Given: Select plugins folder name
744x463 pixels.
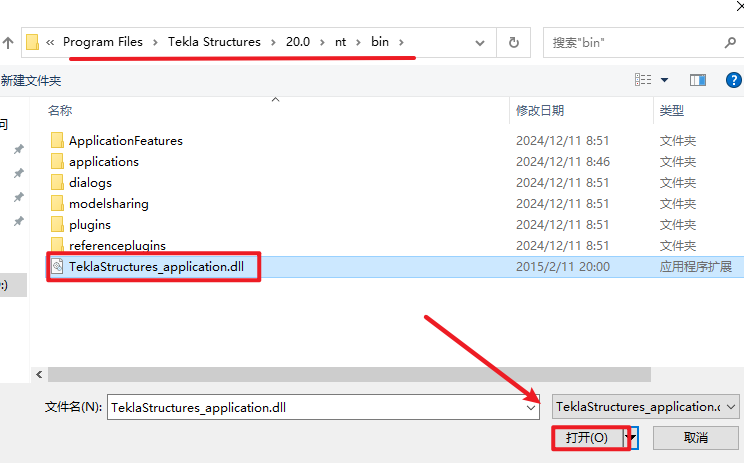Looking at the screenshot, I should tap(90, 224).
